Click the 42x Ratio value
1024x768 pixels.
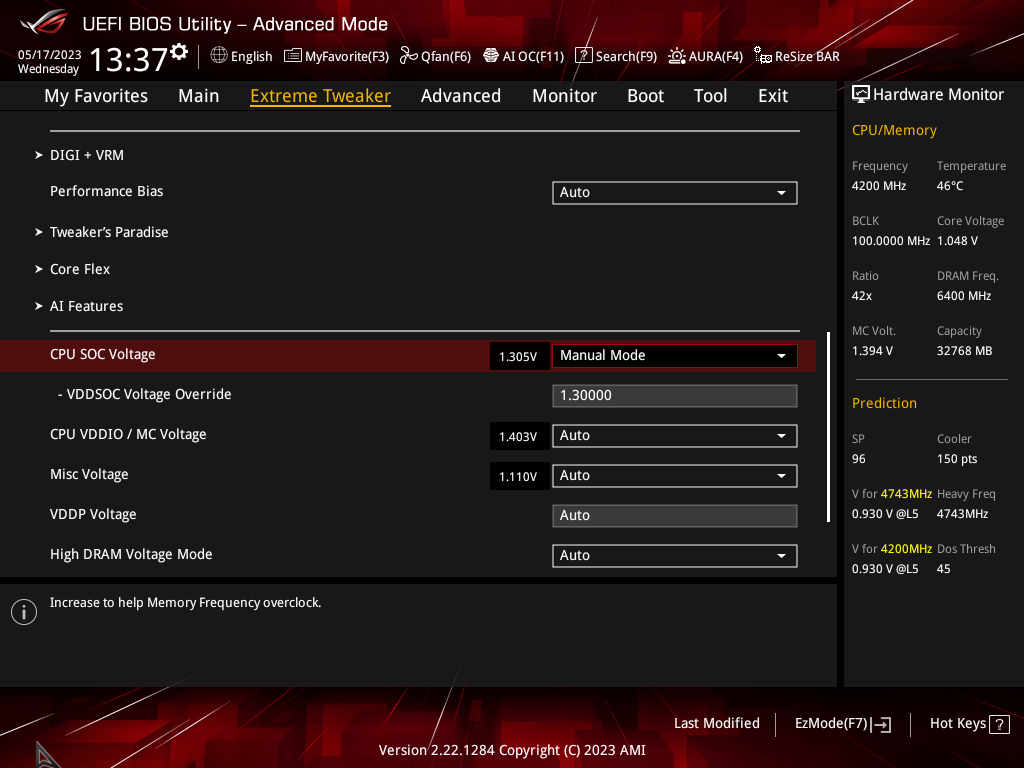click(861, 296)
